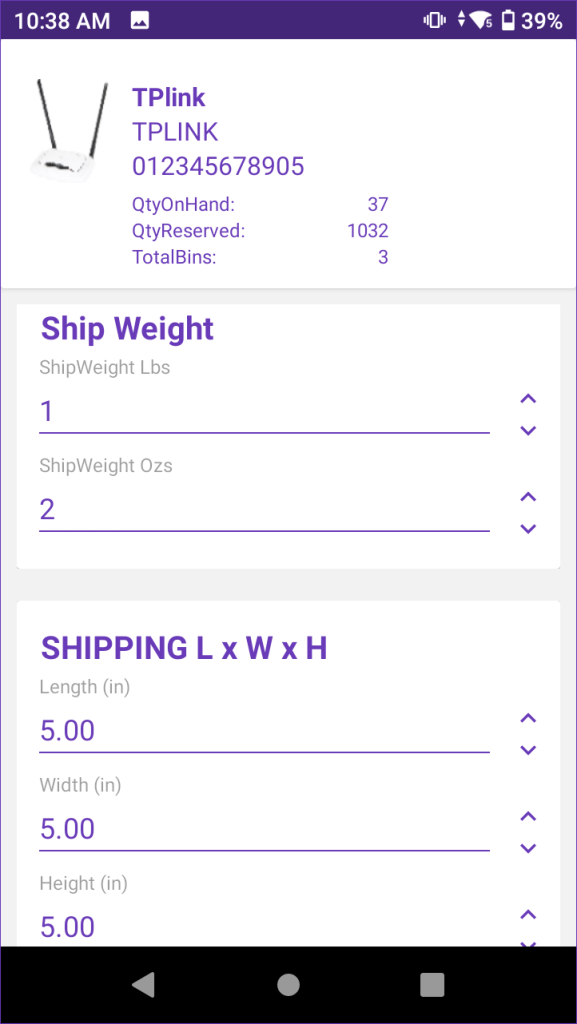Tap the battery icon in status bar
The height and width of the screenshot is (1024, 577).
(x=508, y=21)
